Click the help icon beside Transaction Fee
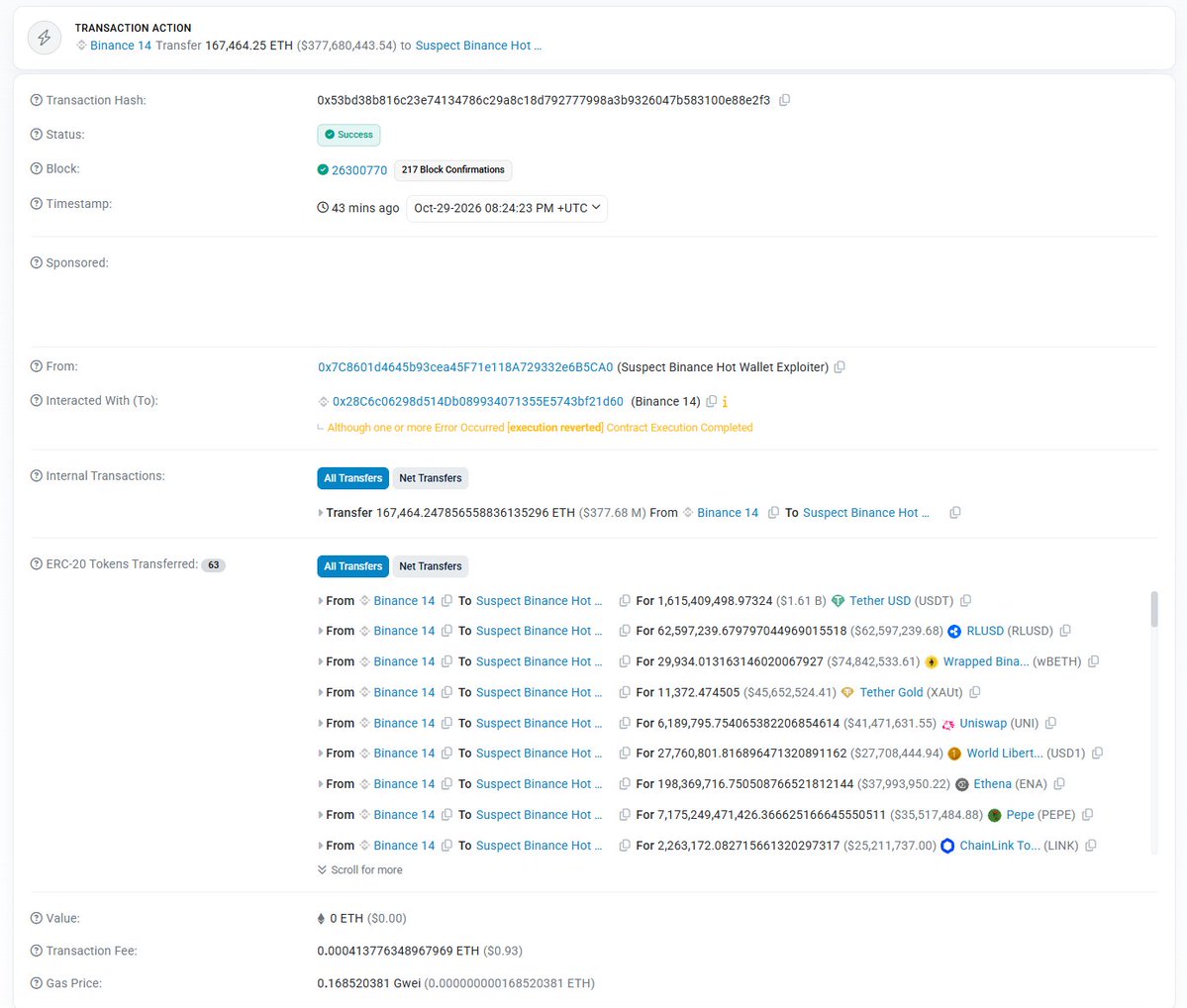The width and height of the screenshot is (1187, 1008). (x=37, y=951)
